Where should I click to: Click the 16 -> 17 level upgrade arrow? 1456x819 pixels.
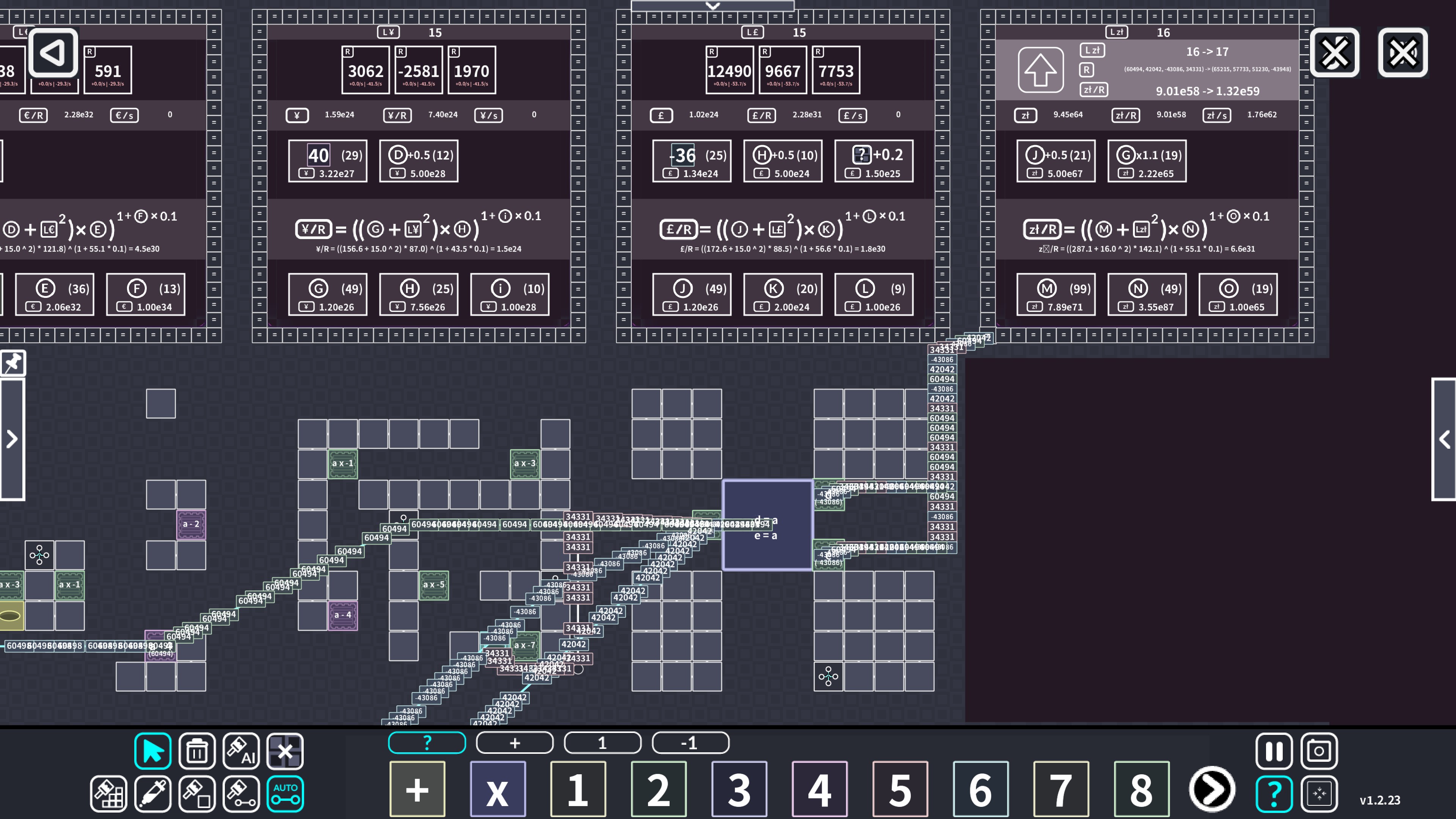1040,70
